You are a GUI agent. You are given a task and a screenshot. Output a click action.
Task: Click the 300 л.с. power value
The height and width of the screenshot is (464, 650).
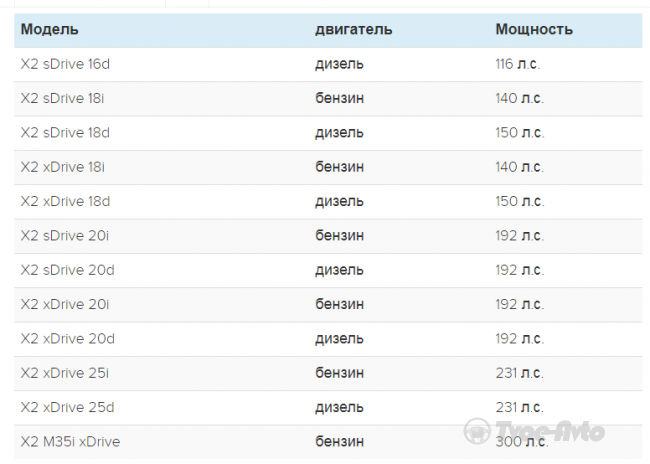[x=522, y=442]
